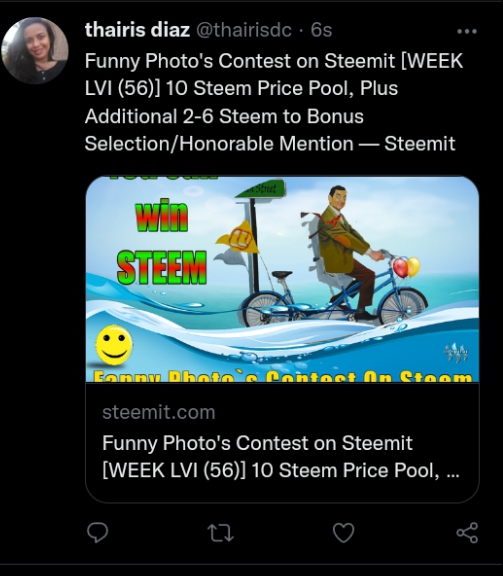The width and height of the screenshot is (503, 576).
Task: Like the tweet with the heart icon
Action: [x=344, y=533]
